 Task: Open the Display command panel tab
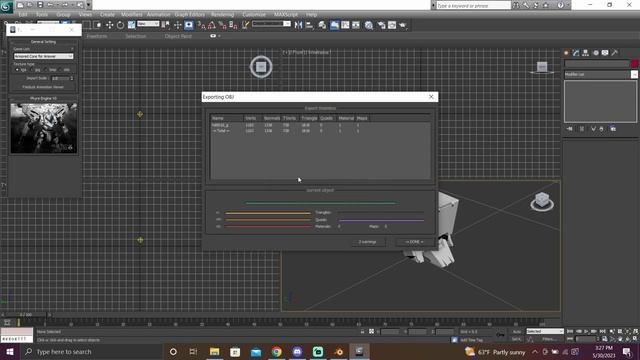pyautogui.click(x=605, y=53)
